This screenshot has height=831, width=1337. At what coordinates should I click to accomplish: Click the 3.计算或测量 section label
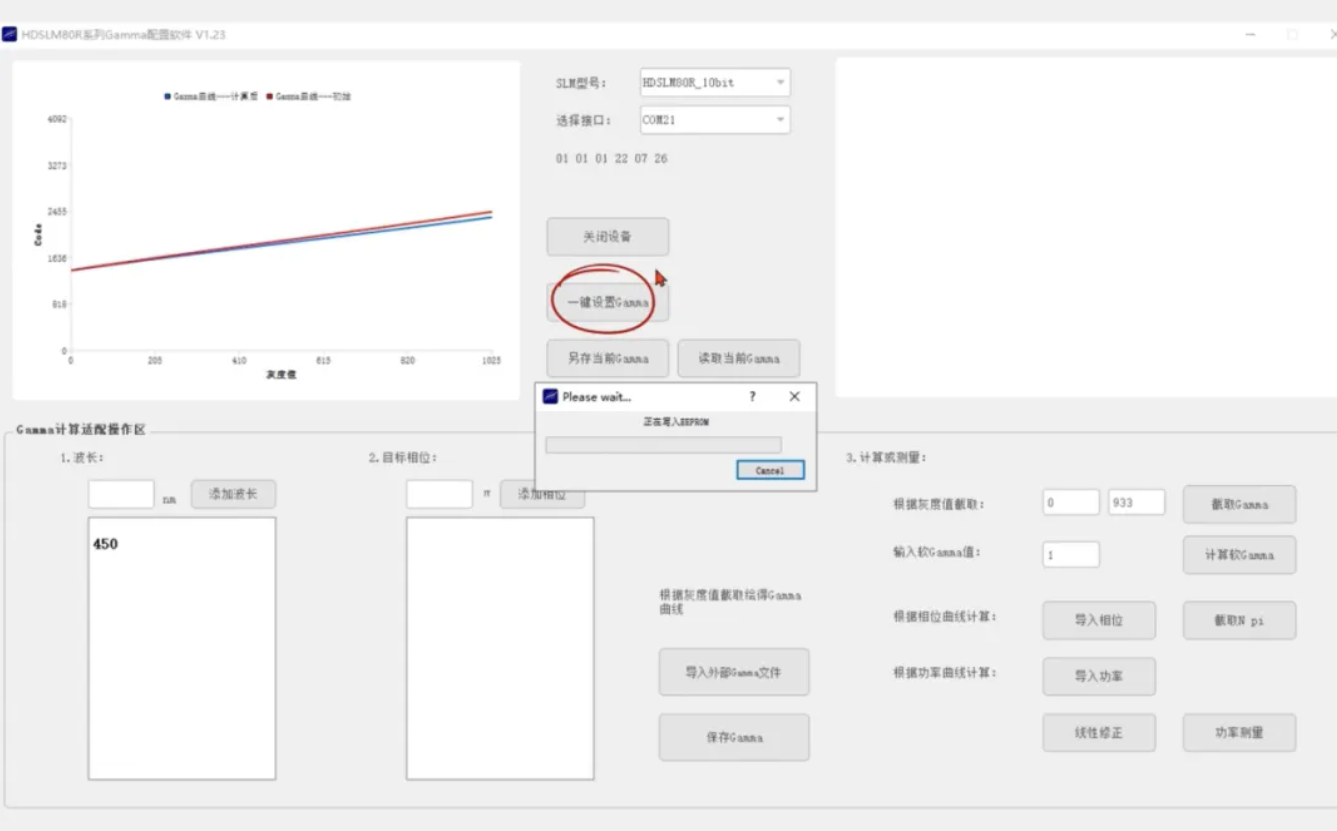click(x=886, y=458)
